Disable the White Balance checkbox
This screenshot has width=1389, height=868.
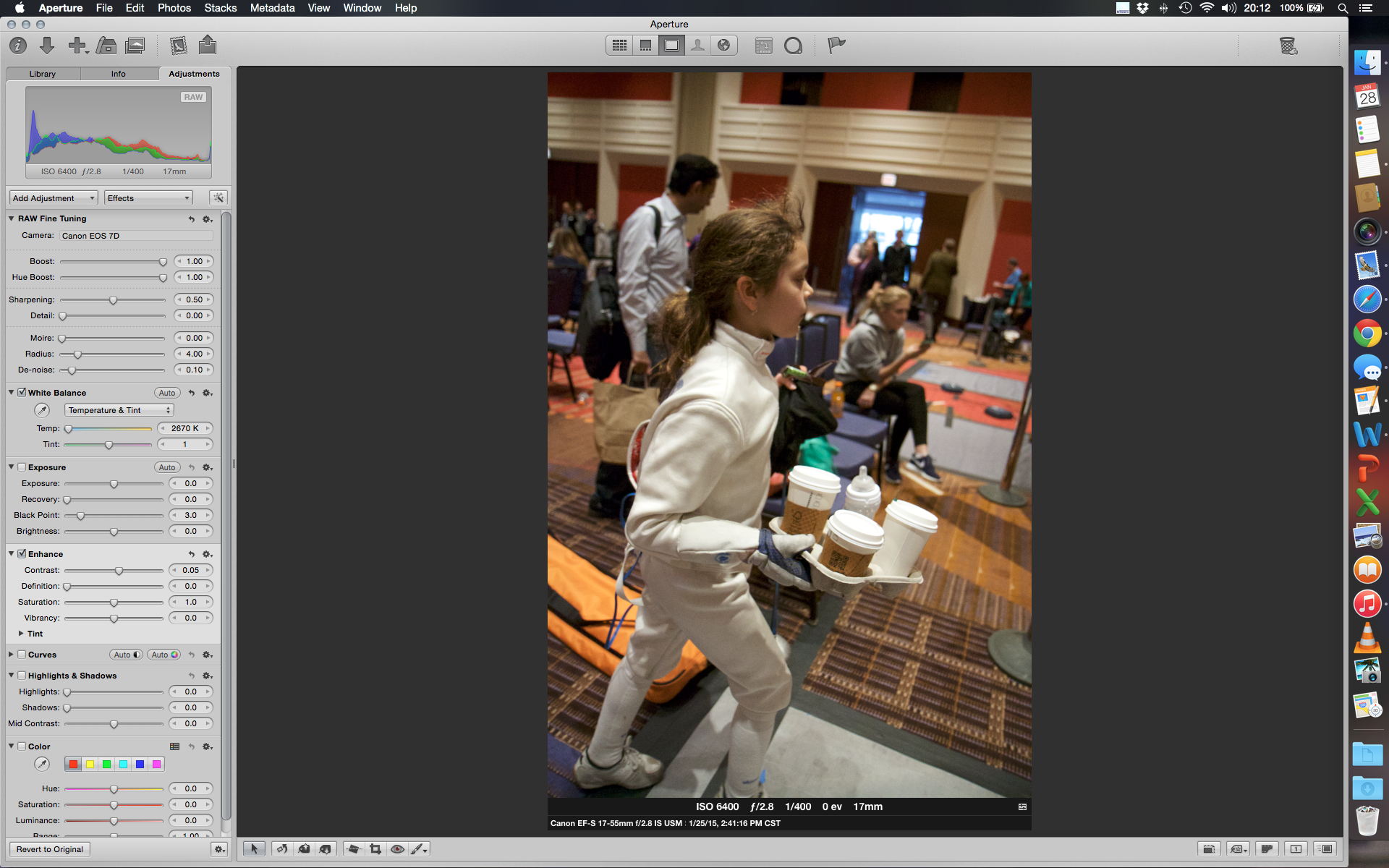click(22, 393)
